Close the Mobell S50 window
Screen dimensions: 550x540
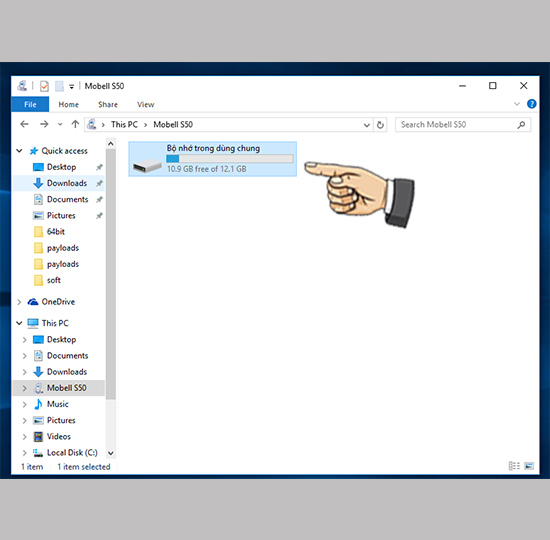tap(523, 86)
